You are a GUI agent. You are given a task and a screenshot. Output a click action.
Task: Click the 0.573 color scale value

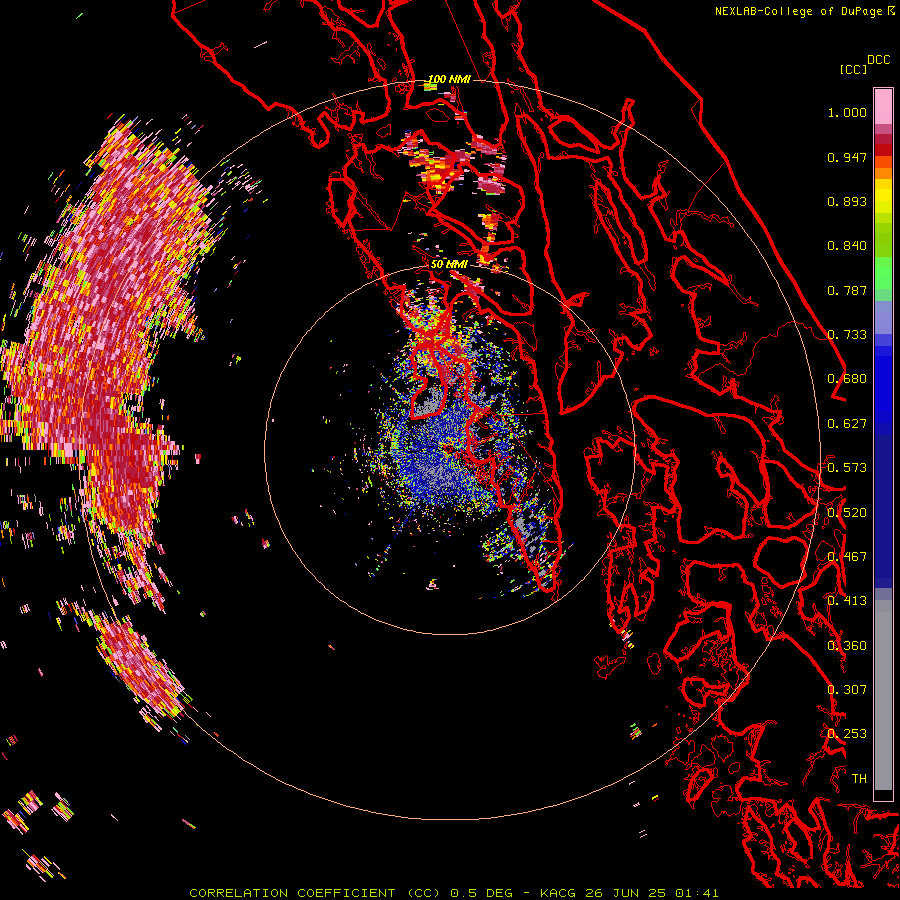(847, 468)
